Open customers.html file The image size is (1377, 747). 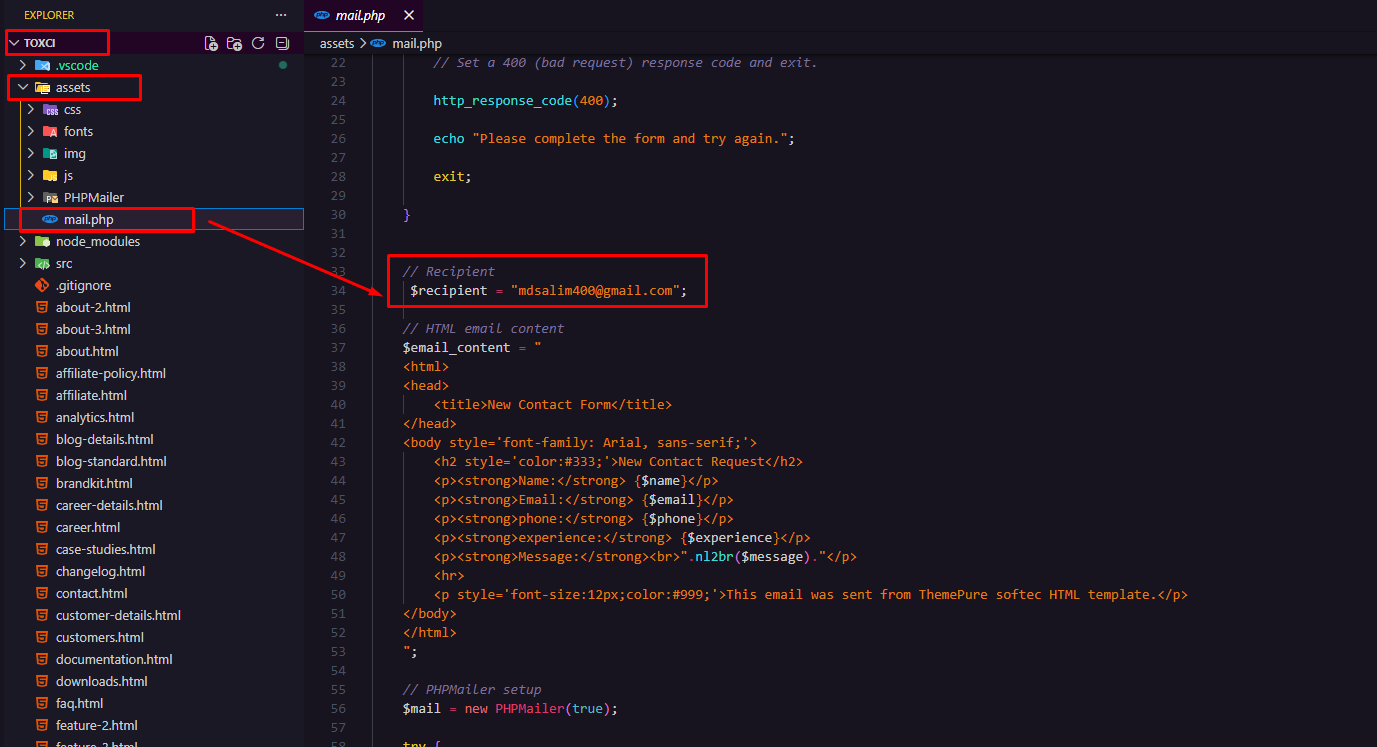[x=152, y=637]
